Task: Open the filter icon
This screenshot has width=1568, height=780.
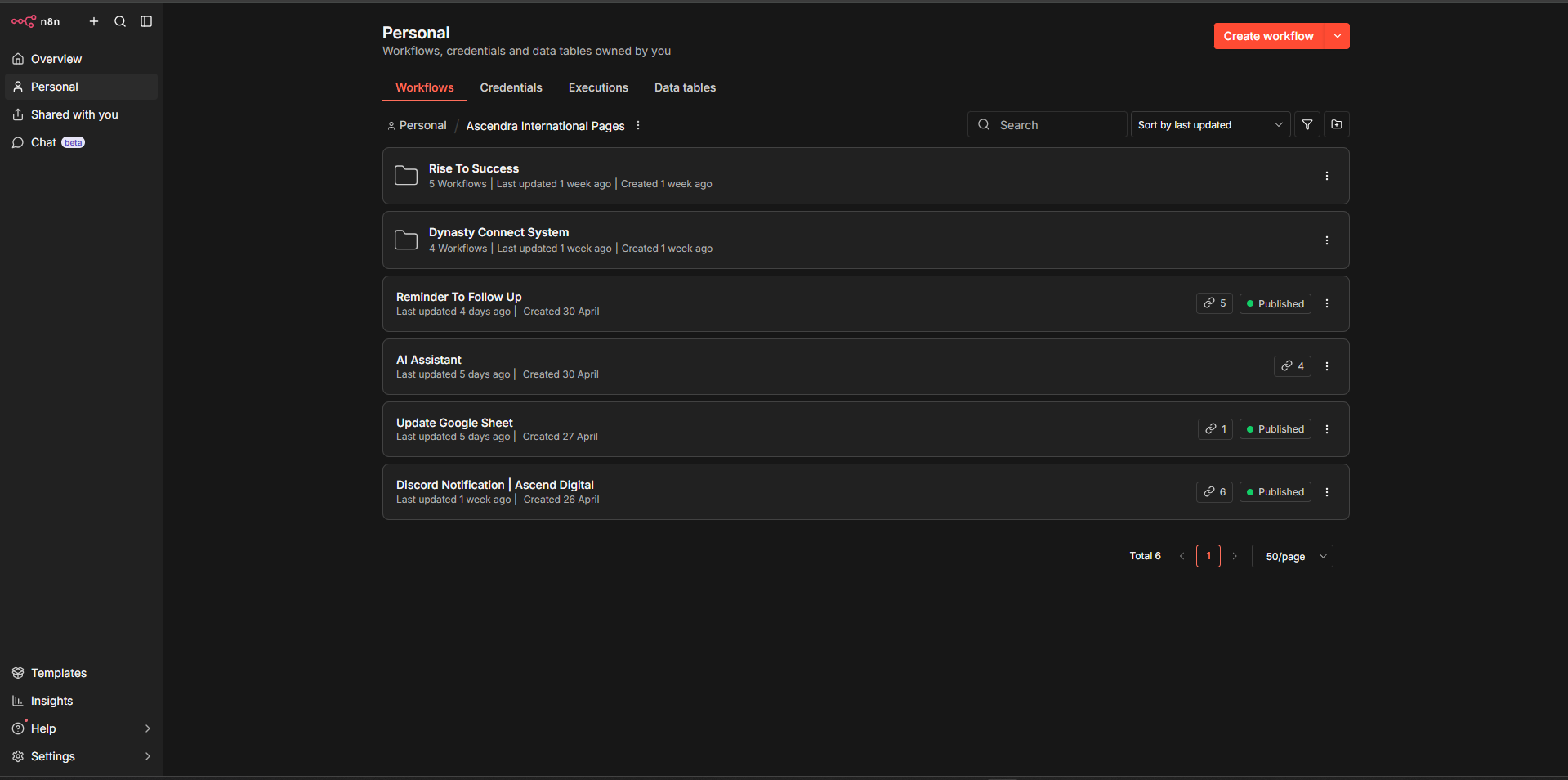Action: 1307,124
